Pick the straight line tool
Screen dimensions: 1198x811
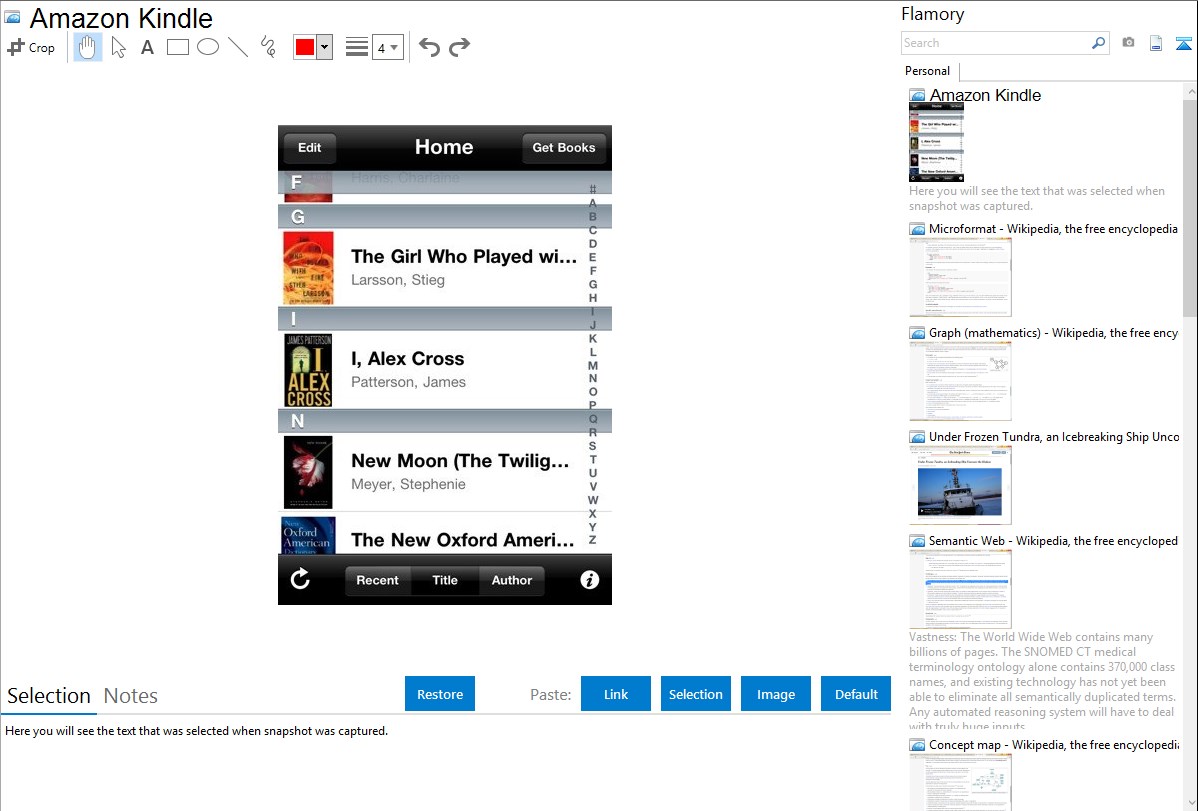238,47
